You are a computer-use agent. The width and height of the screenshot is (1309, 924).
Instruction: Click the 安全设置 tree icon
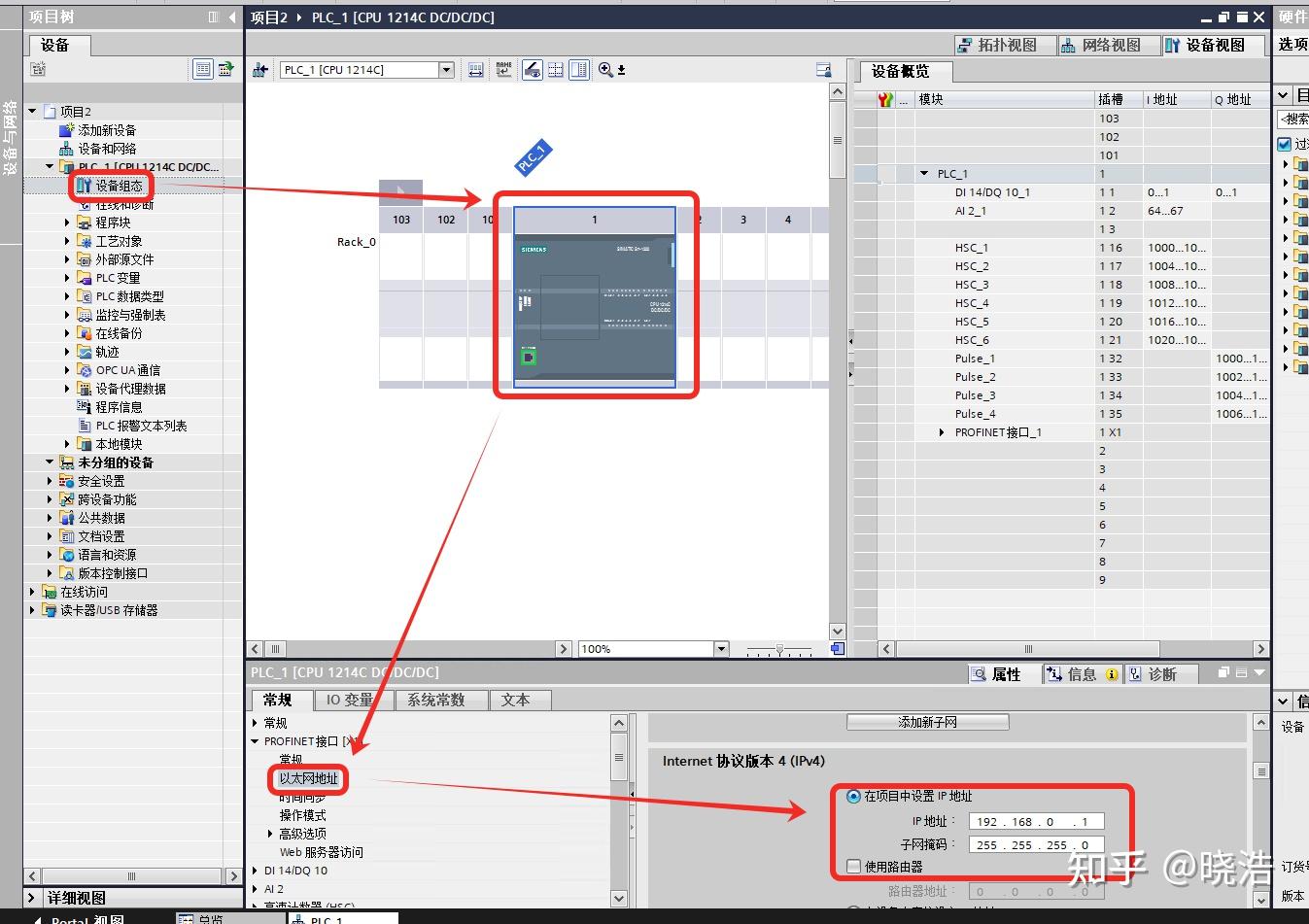(x=67, y=481)
